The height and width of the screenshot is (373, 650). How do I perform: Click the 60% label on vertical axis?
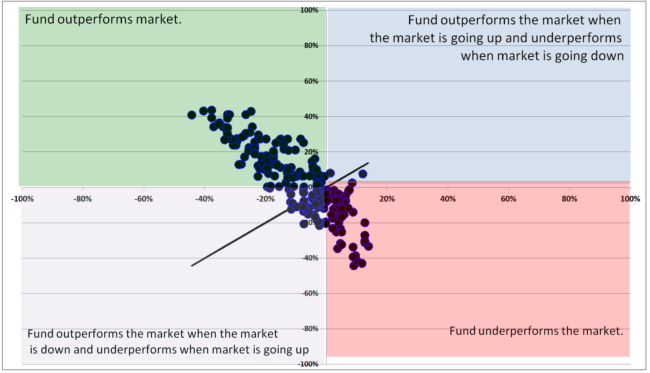click(x=311, y=81)
